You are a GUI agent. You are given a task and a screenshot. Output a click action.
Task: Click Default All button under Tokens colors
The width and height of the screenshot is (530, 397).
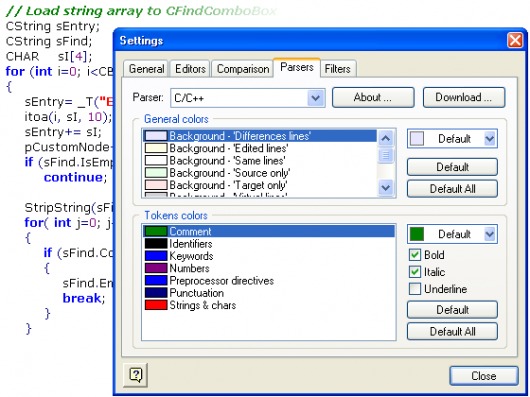452,331
